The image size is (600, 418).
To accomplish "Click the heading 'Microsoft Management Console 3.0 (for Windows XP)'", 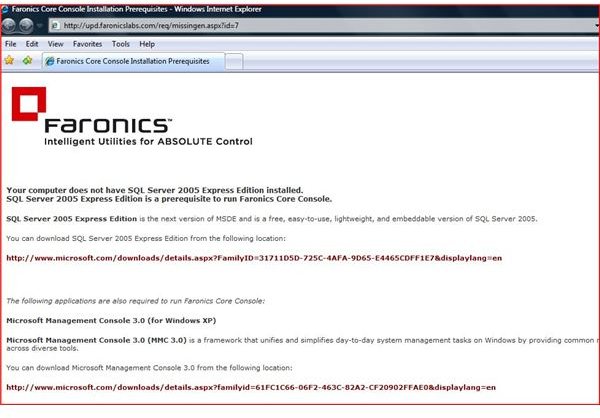I will (111, 320).
